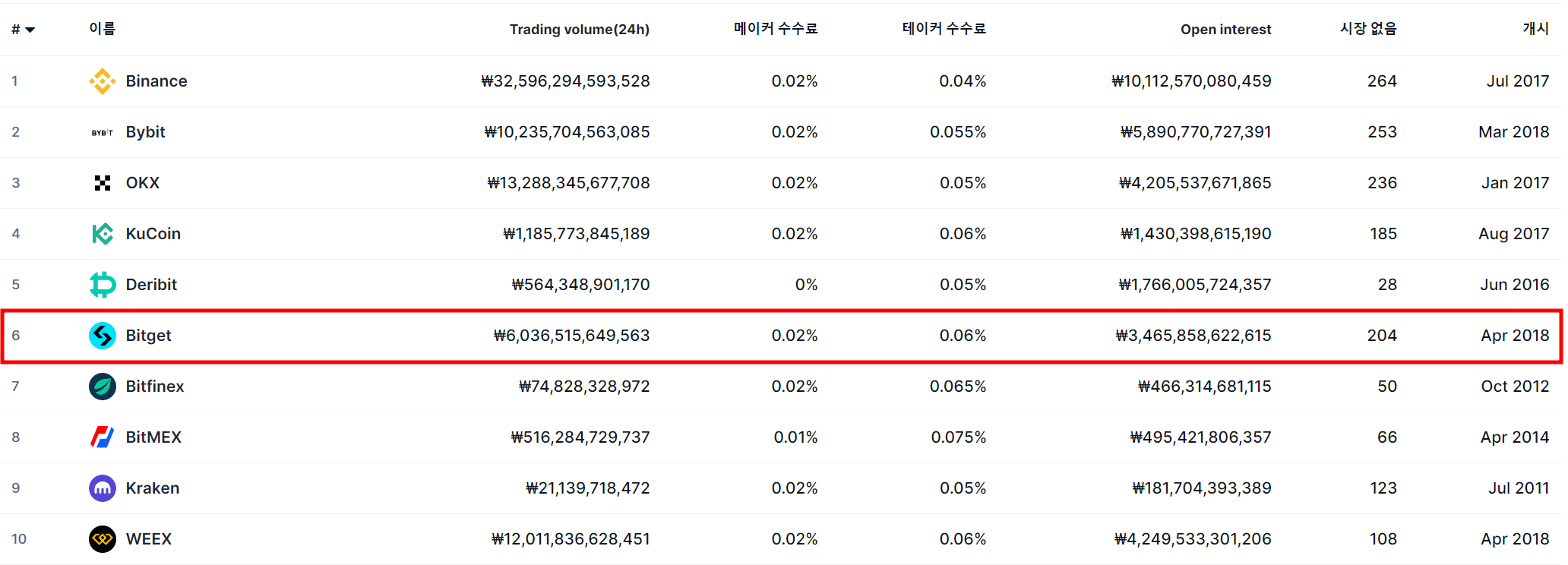Select Bitget open interest ₩3,465,858,622,615
Image resolution: width=1568 pixels, height=565 pixels.
tap(1193, 336)
